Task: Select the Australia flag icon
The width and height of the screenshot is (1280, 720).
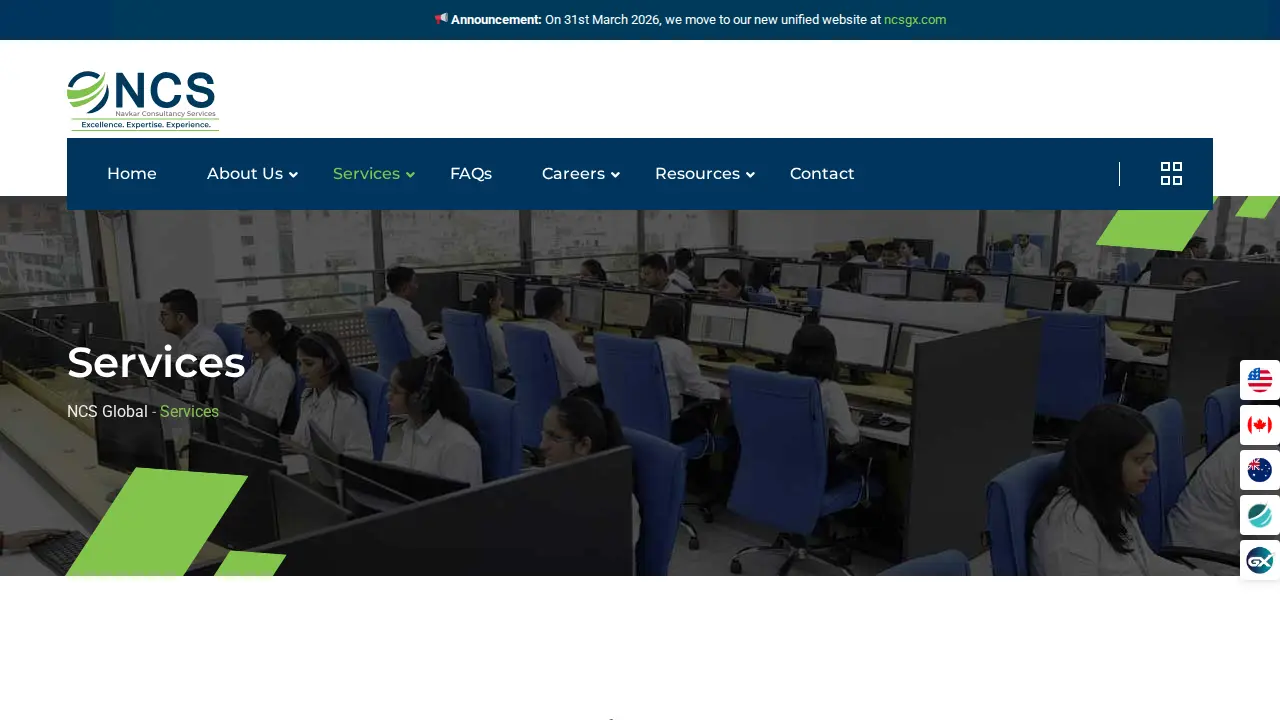Action: [1260, 470]
